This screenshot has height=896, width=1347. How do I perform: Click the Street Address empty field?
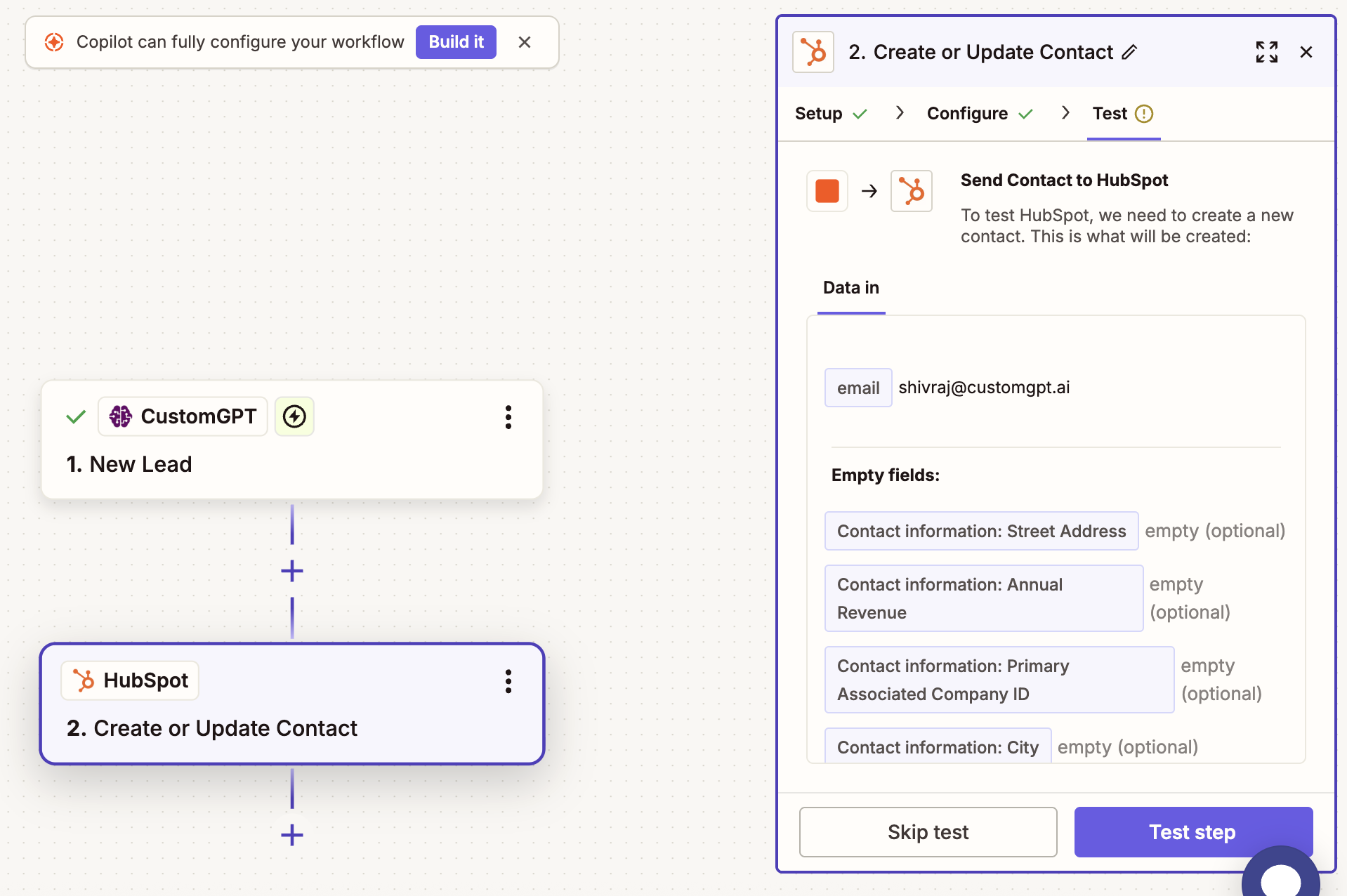click(981, 531)
